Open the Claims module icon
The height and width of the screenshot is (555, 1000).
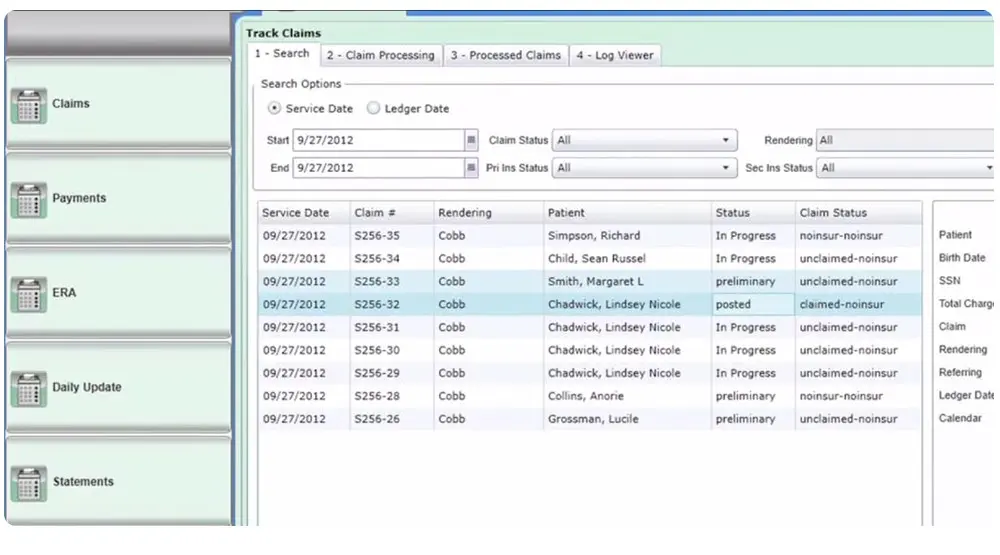(29, 105)
